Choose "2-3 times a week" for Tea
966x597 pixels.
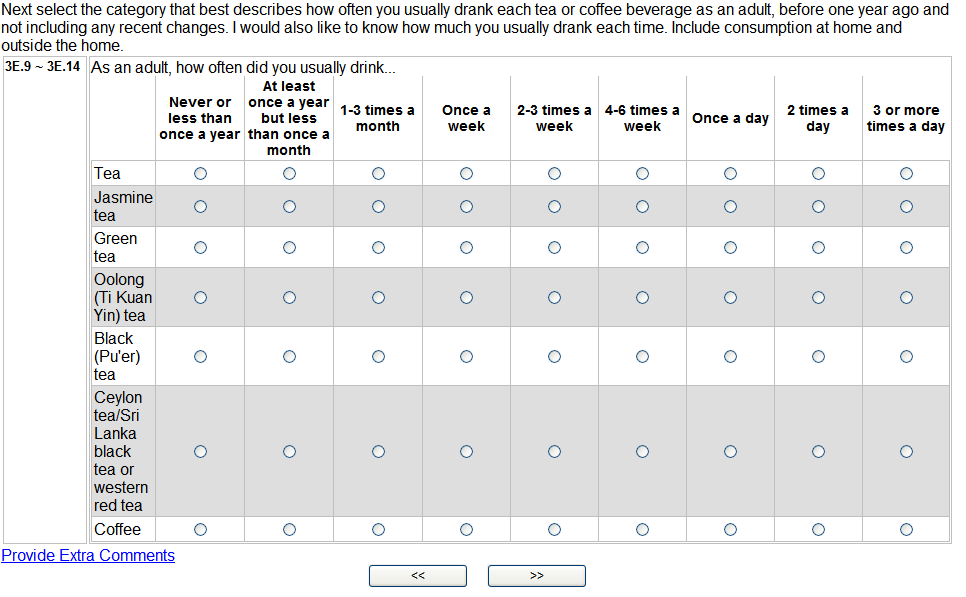[x=554, y=174]
